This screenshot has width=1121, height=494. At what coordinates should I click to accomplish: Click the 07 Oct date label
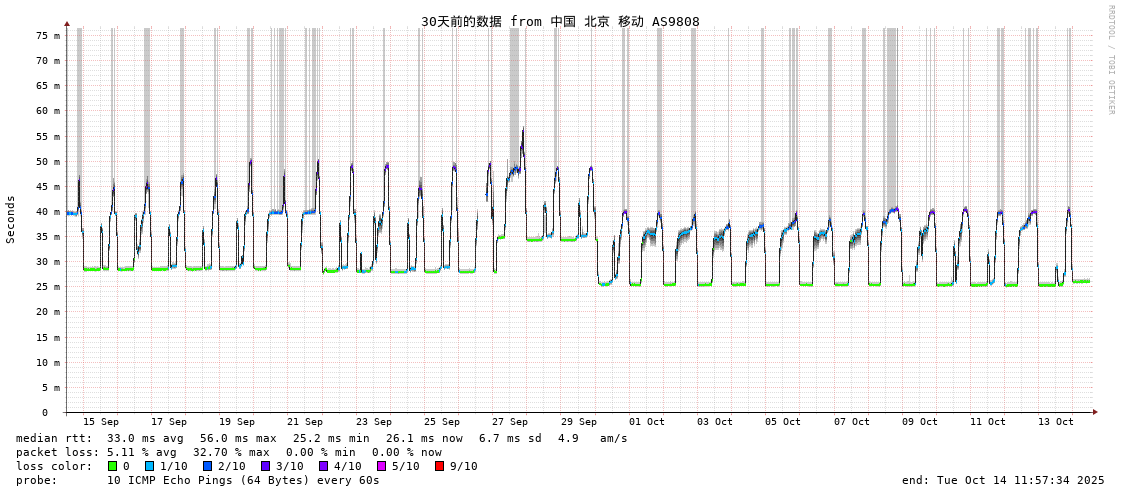[x=852, y=422]
